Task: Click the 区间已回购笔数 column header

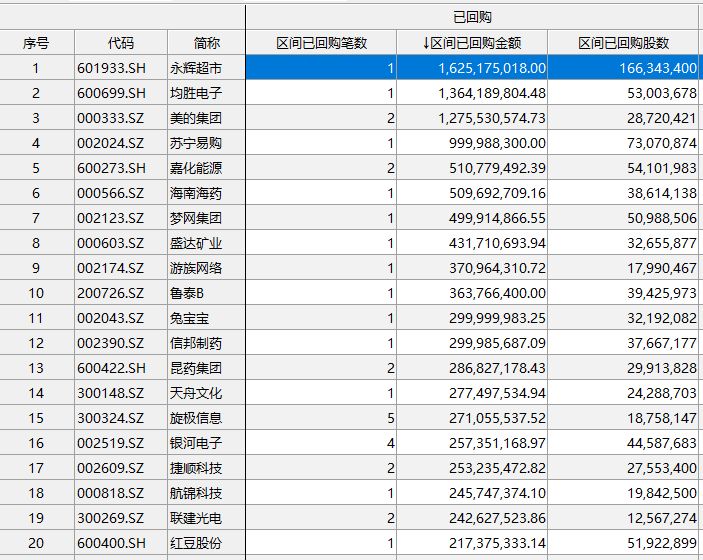Action: (321, 43)
